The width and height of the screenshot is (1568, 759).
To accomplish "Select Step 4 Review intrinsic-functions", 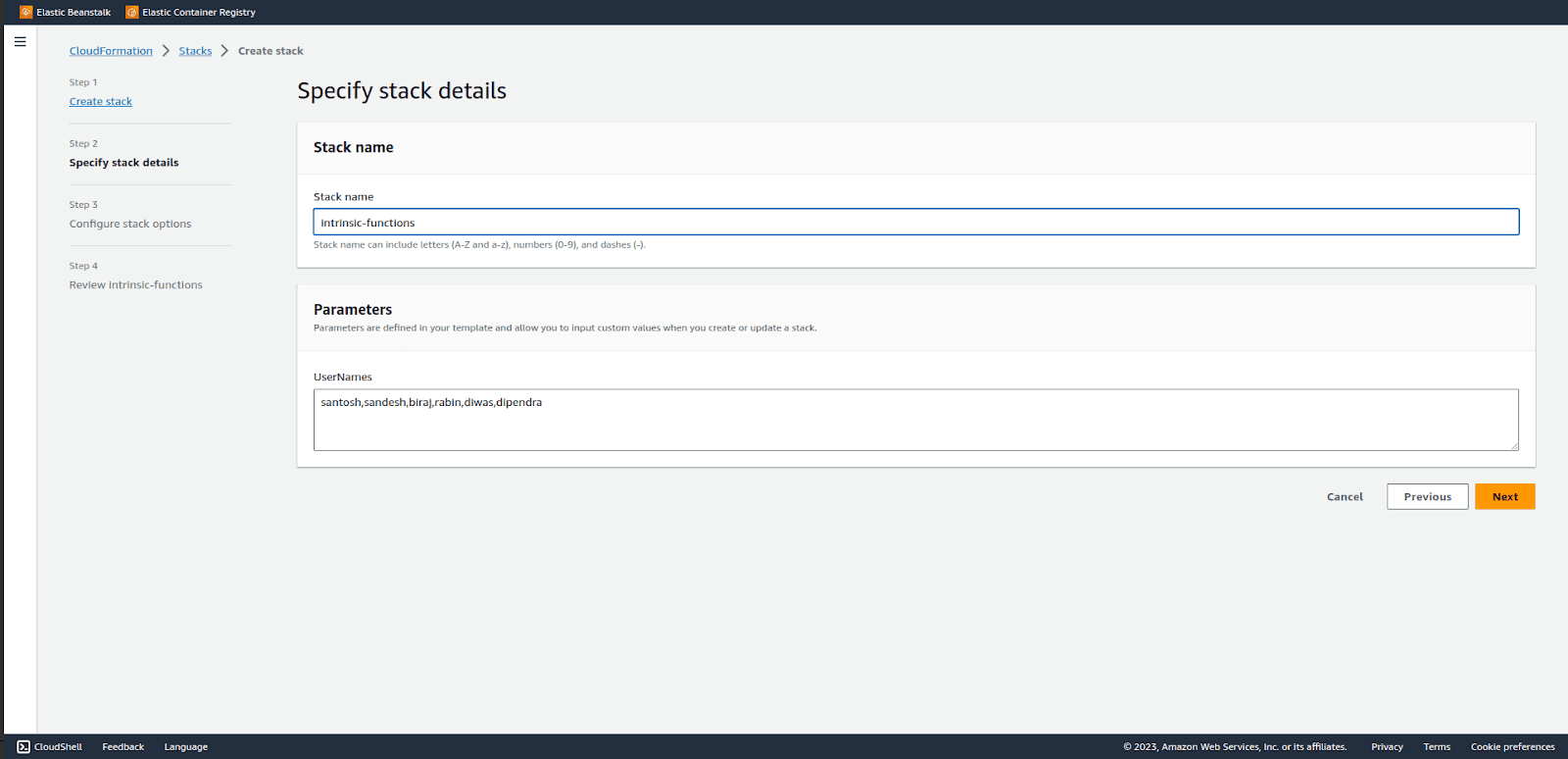I will (x=136, y=285).
